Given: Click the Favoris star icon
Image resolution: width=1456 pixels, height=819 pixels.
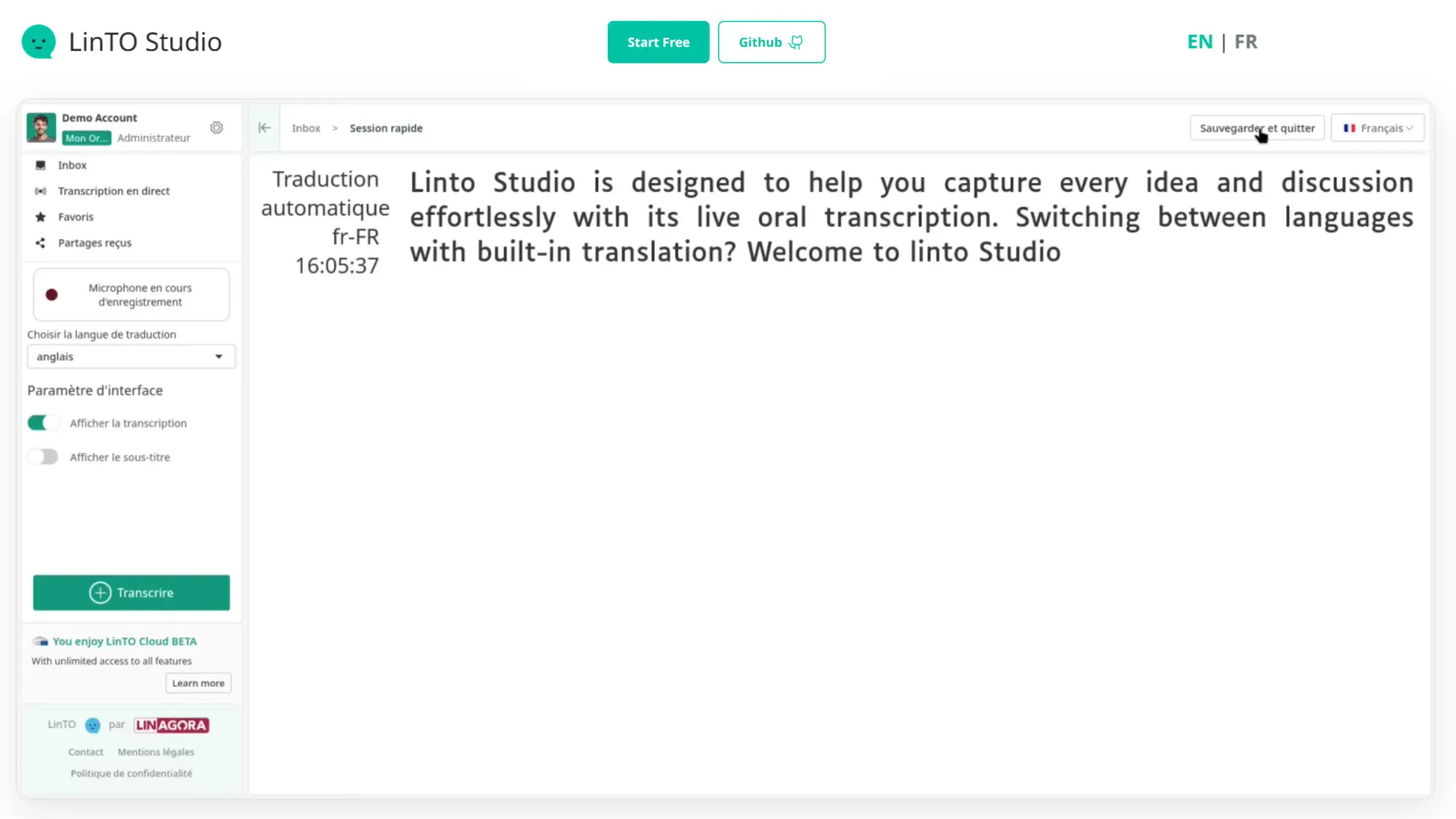Looking at the screenshot, I should [x=41, y=217].
